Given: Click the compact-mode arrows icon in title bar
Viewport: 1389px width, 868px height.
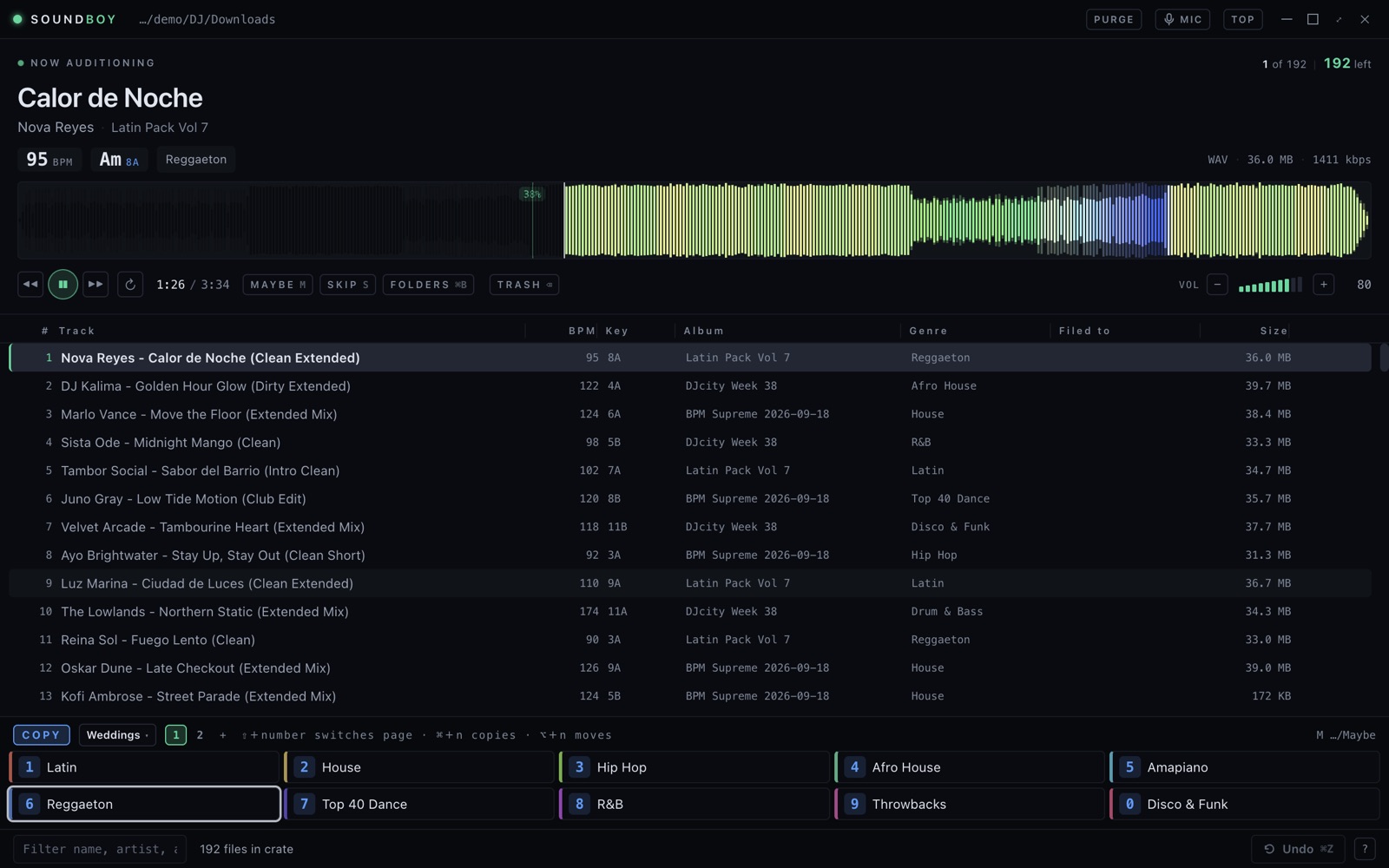Looking at the screenshot, I should pos(1339,19).
